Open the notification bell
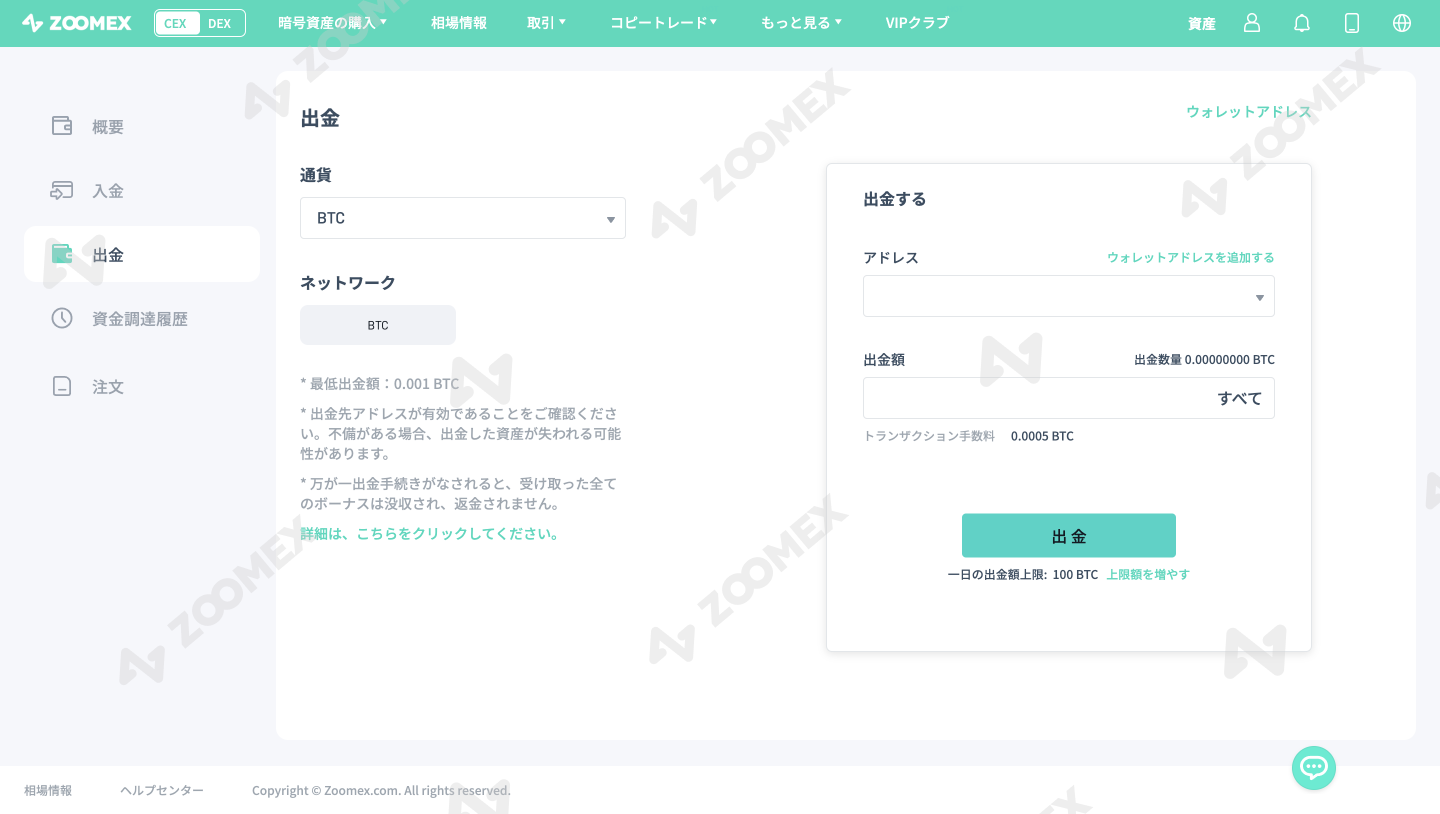 pyautogui.click(x=1301, y=22)
